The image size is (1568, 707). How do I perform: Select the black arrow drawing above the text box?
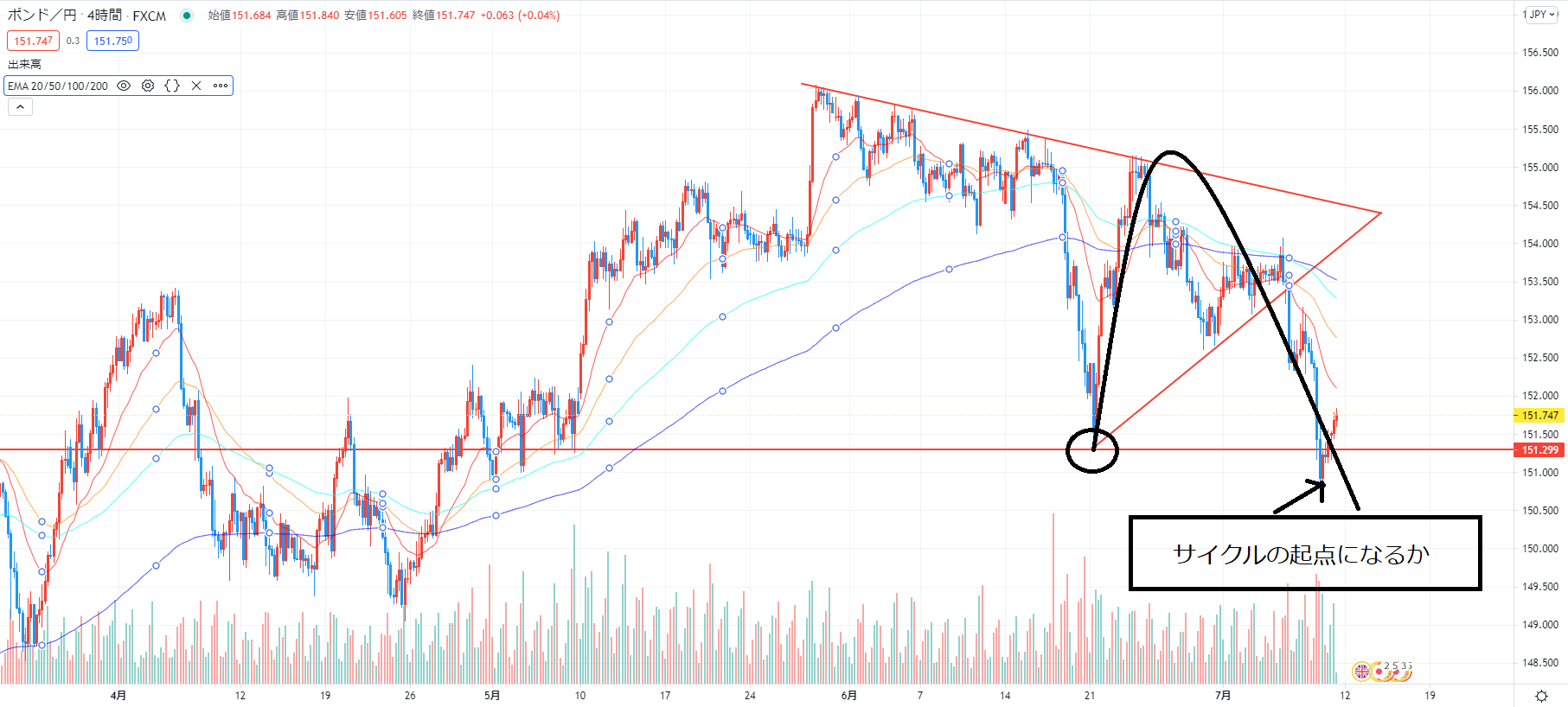(x=1300, y=497)
